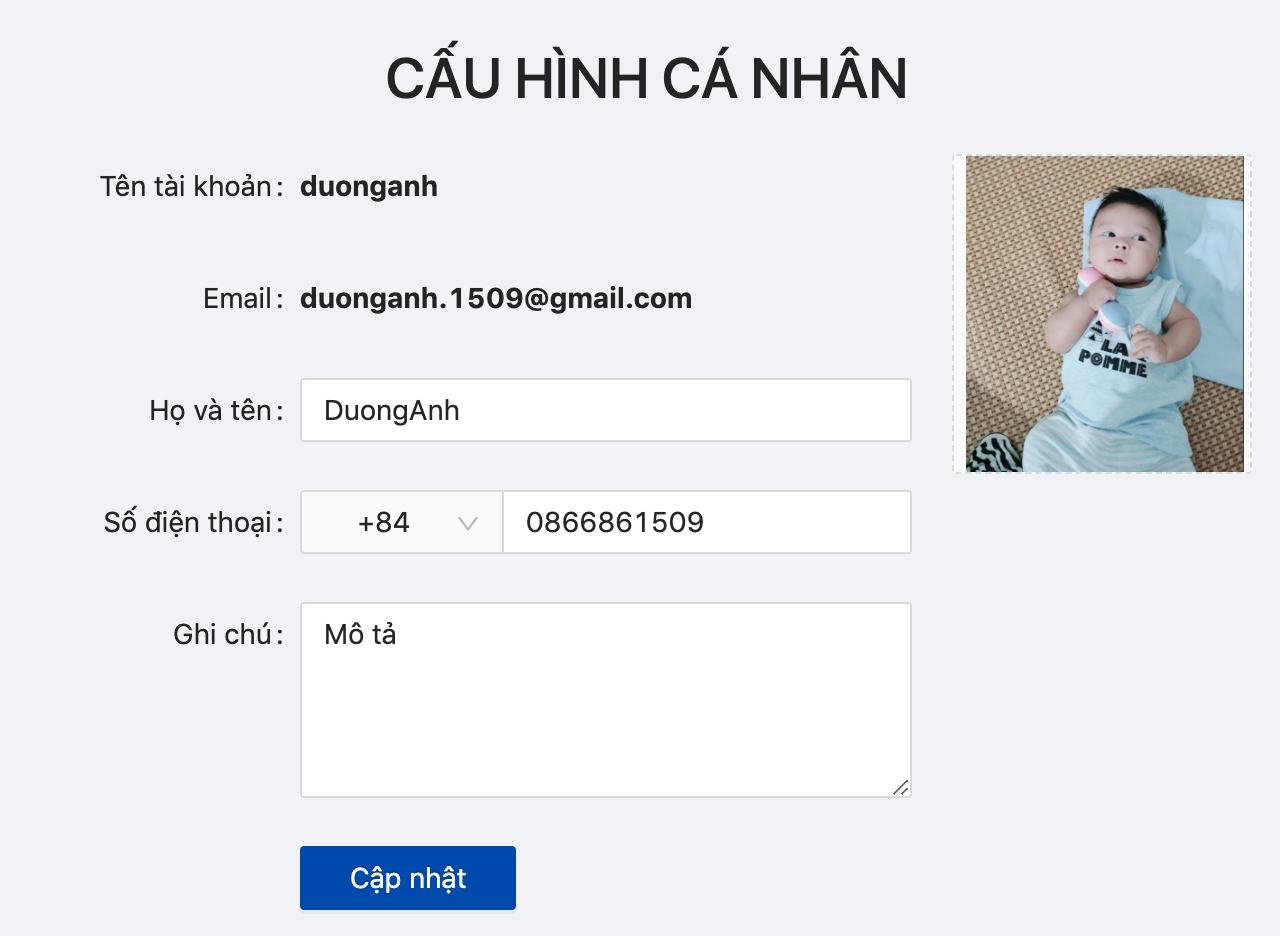Viewport: 1280px width, 936px height.
Task: Click the Tên tài khoản label
Action: (x=186, y=187)
